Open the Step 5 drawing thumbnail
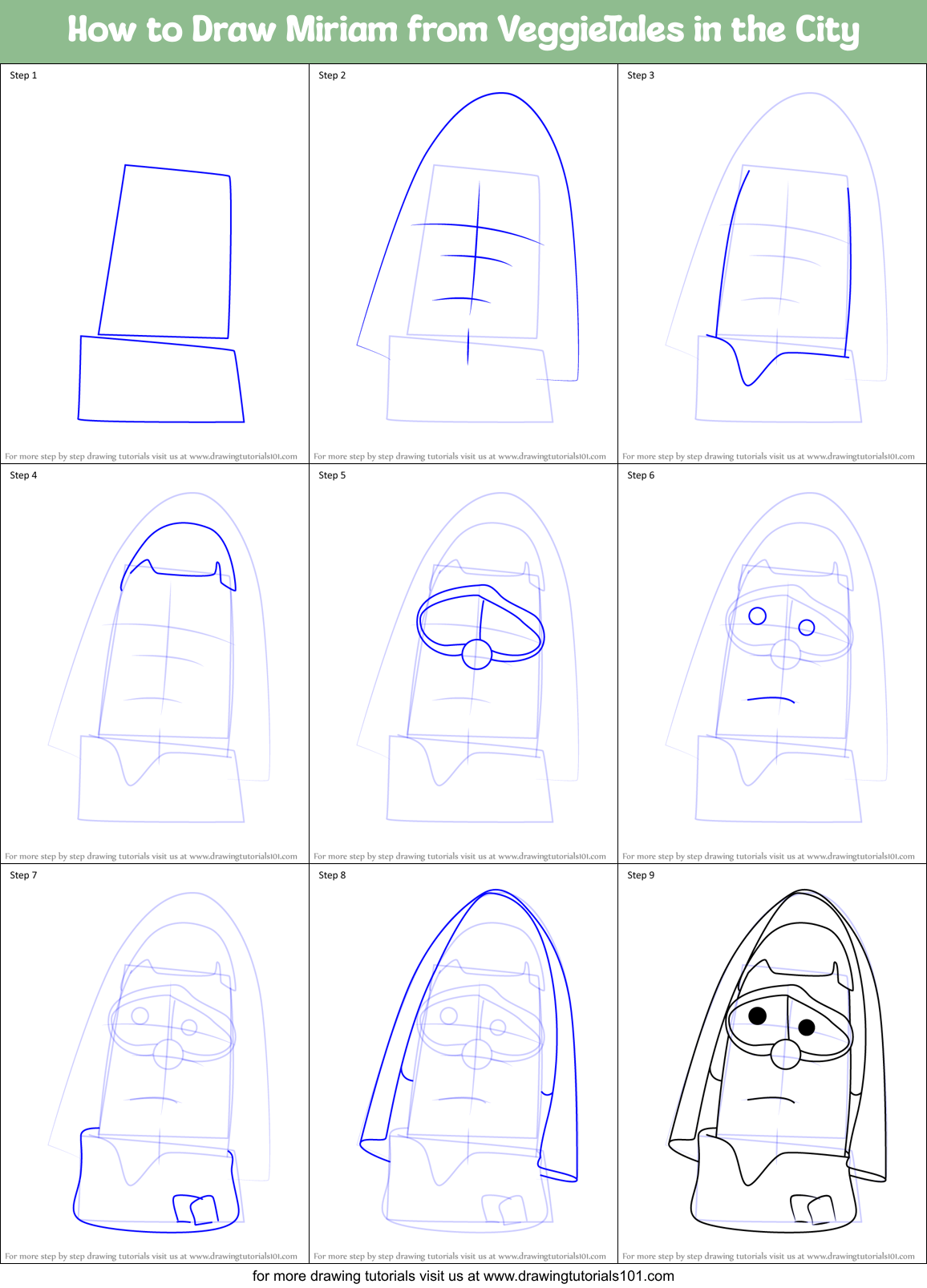Viewport: 927px width, 1288px height. 463,664
